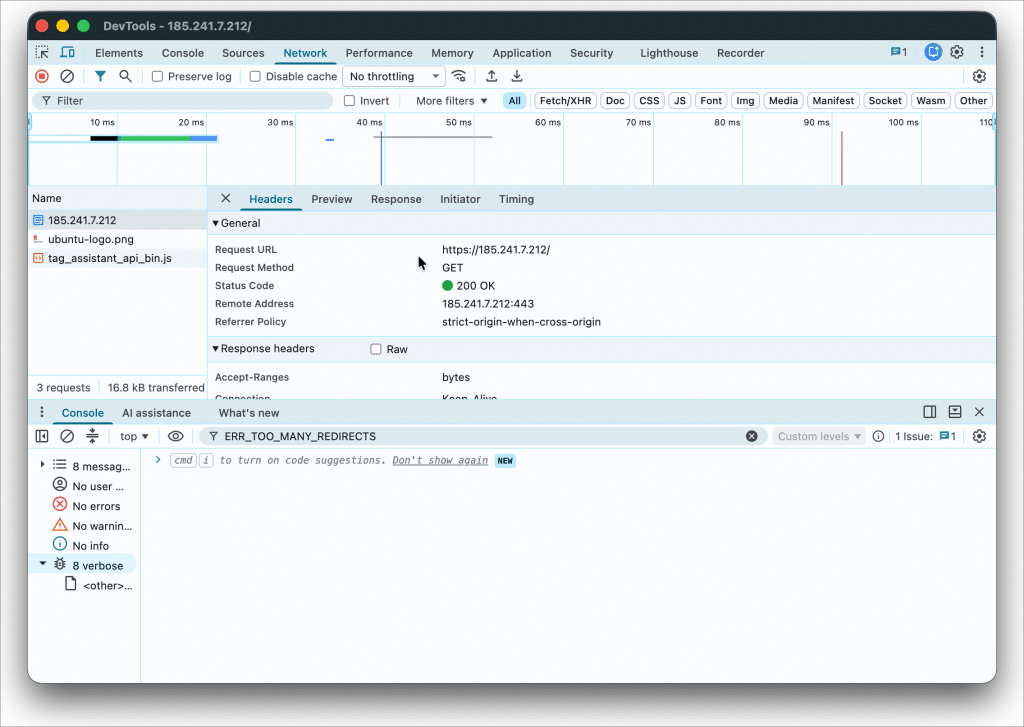Enable Disable cache checkbox
Screen dimensions: 1024x727
[x=255, y=76]
